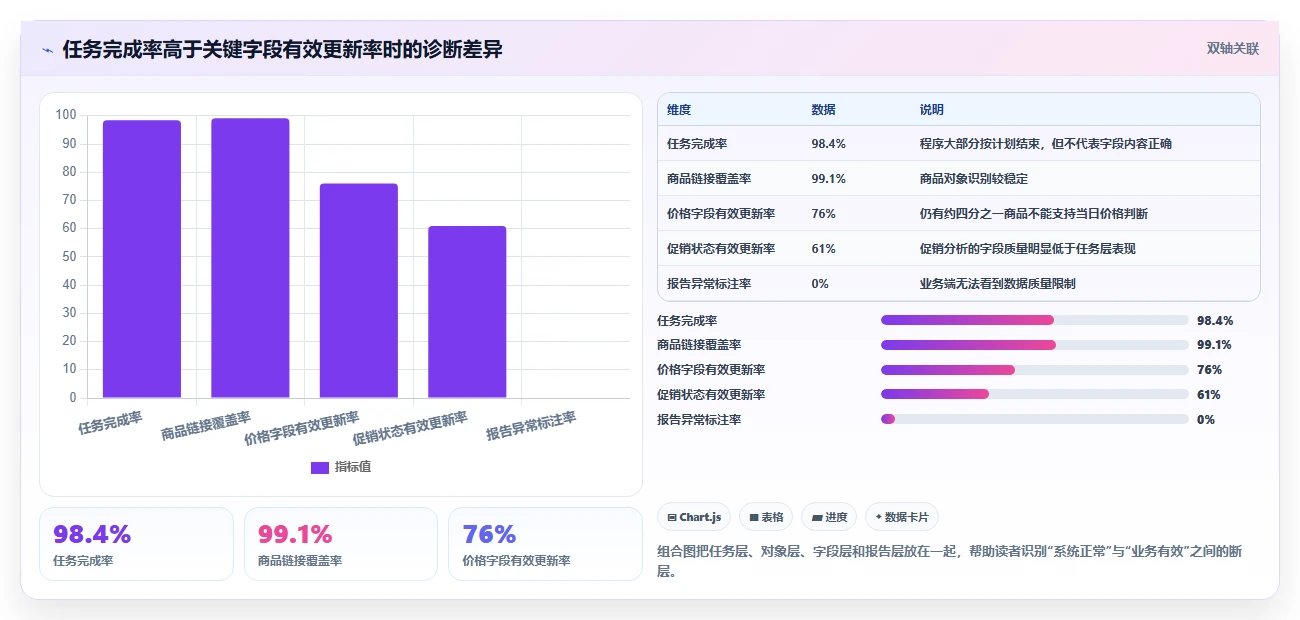Click the description starting 仍有约四分之一商品
This screenshot has width=1300, height=620.
click(x=1033, y=214)
